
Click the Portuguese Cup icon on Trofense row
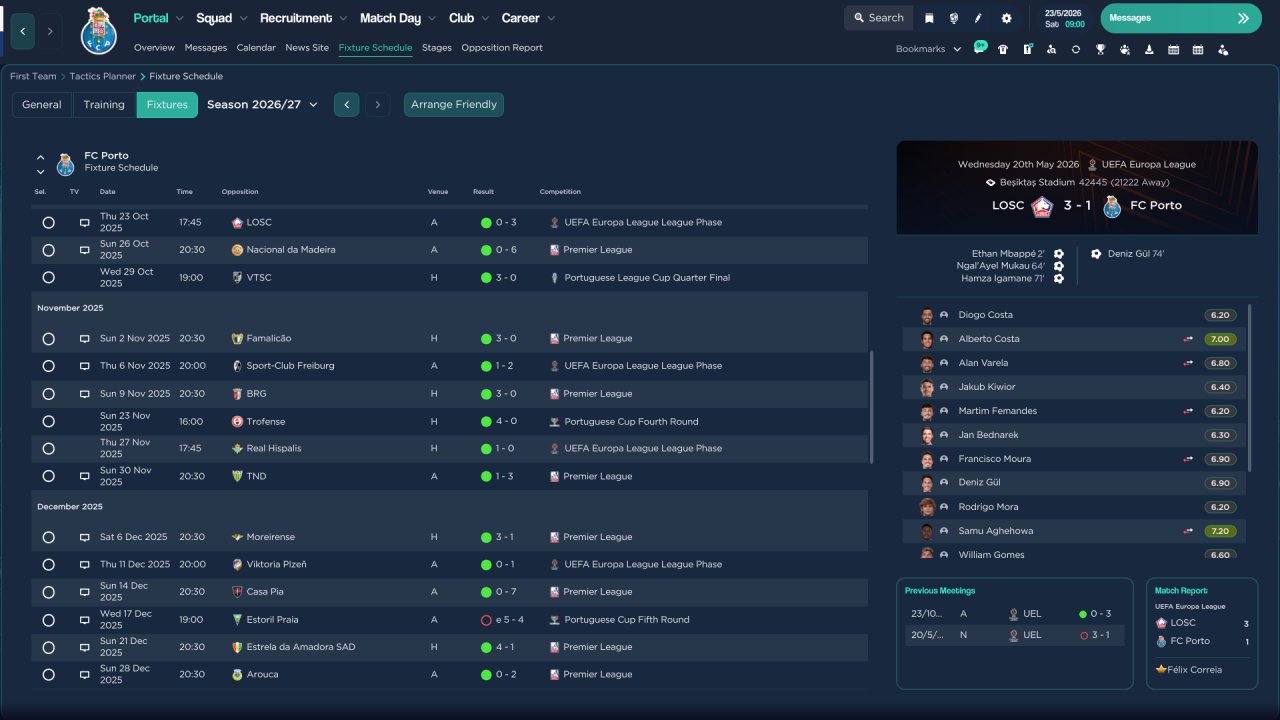(x=555, y=422)
